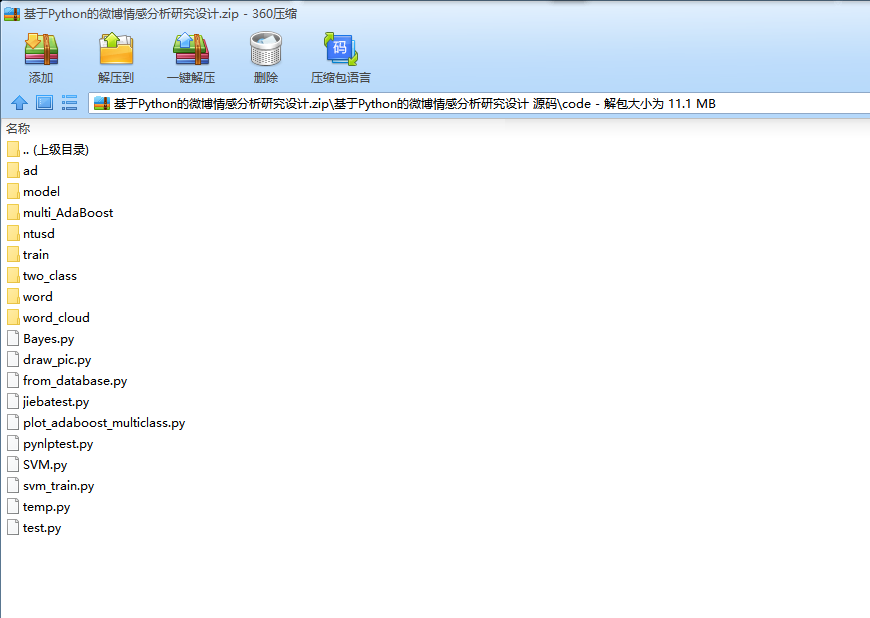Select the train folder icon

(13, 255)
